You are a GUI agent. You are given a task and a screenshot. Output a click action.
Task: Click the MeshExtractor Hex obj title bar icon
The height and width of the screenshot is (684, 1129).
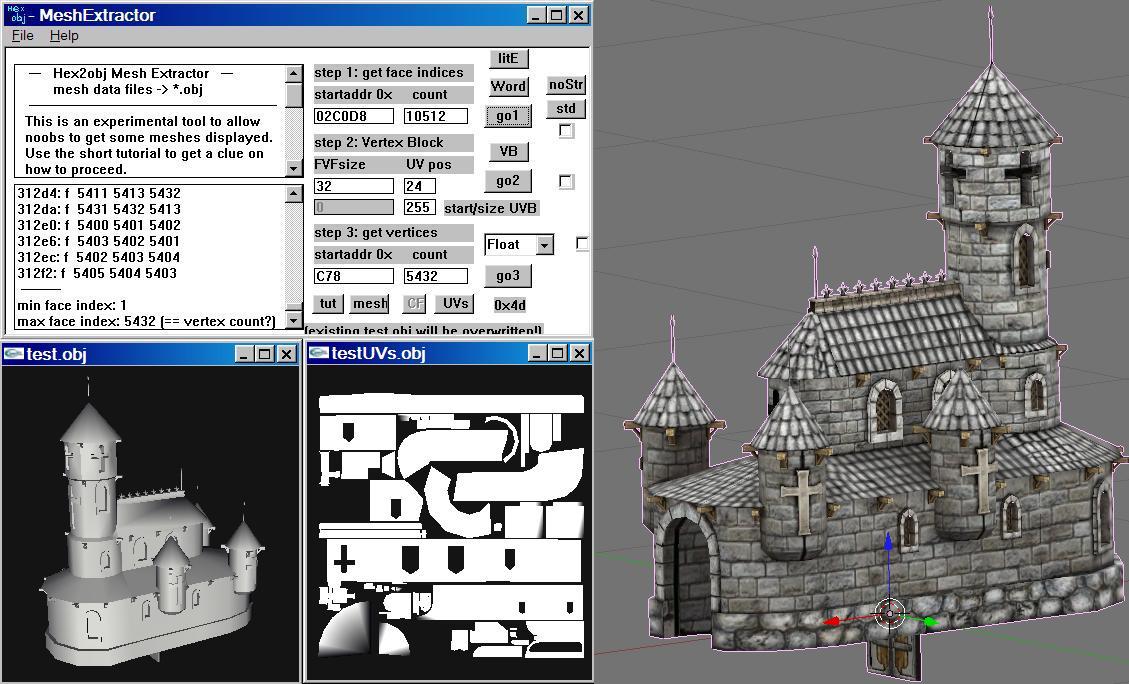(x=15, y=14)
